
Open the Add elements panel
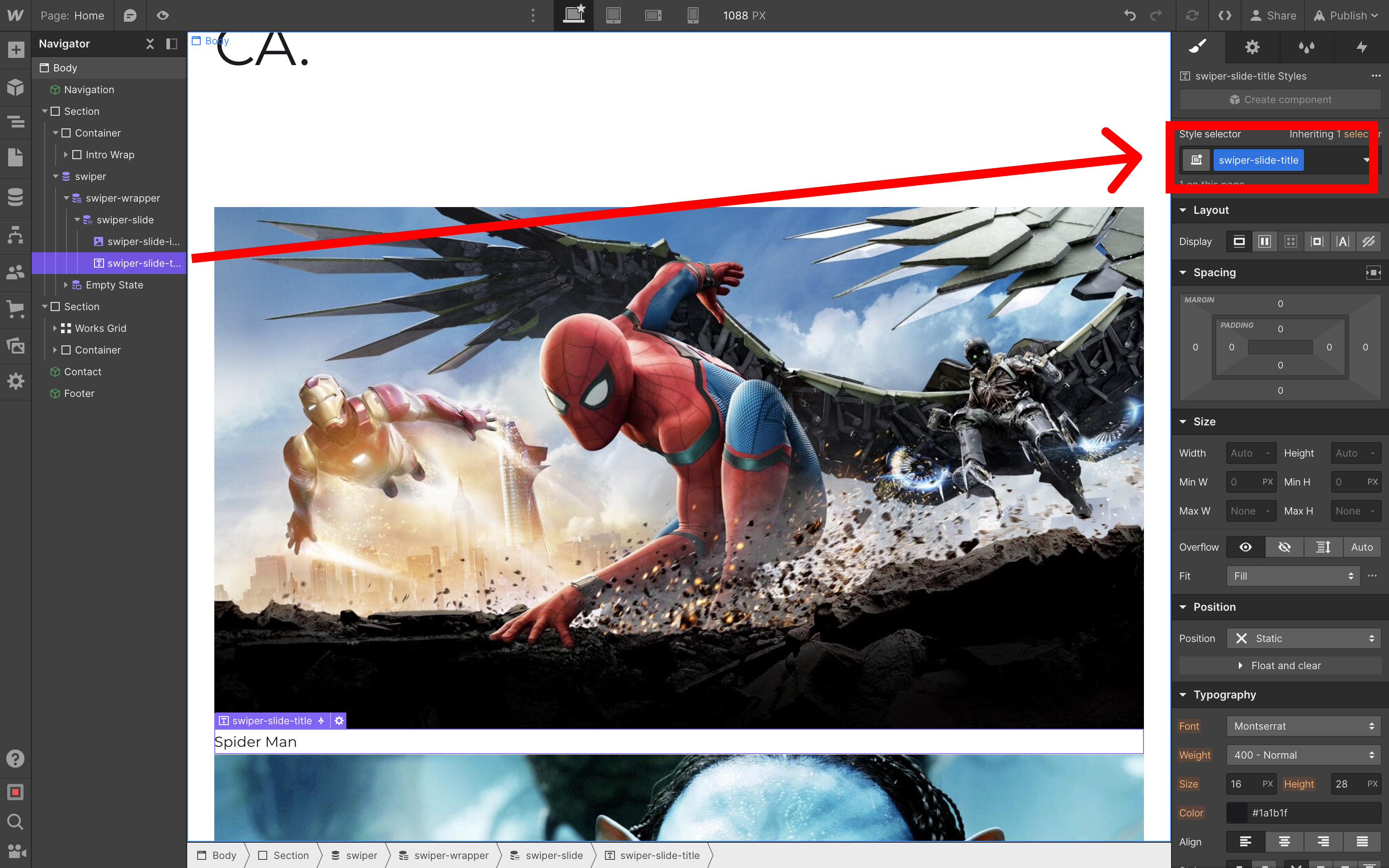tap(15, 49)
